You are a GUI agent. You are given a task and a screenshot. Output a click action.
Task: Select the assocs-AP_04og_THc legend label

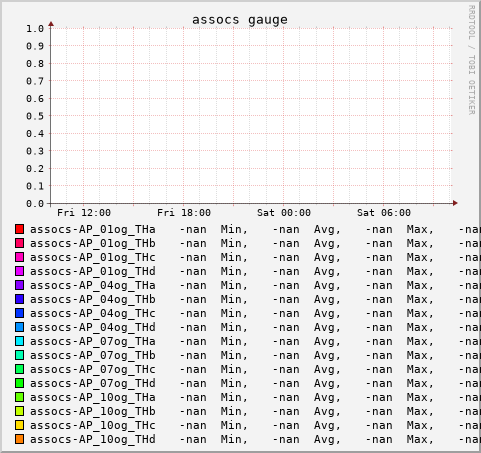(93, 314)
